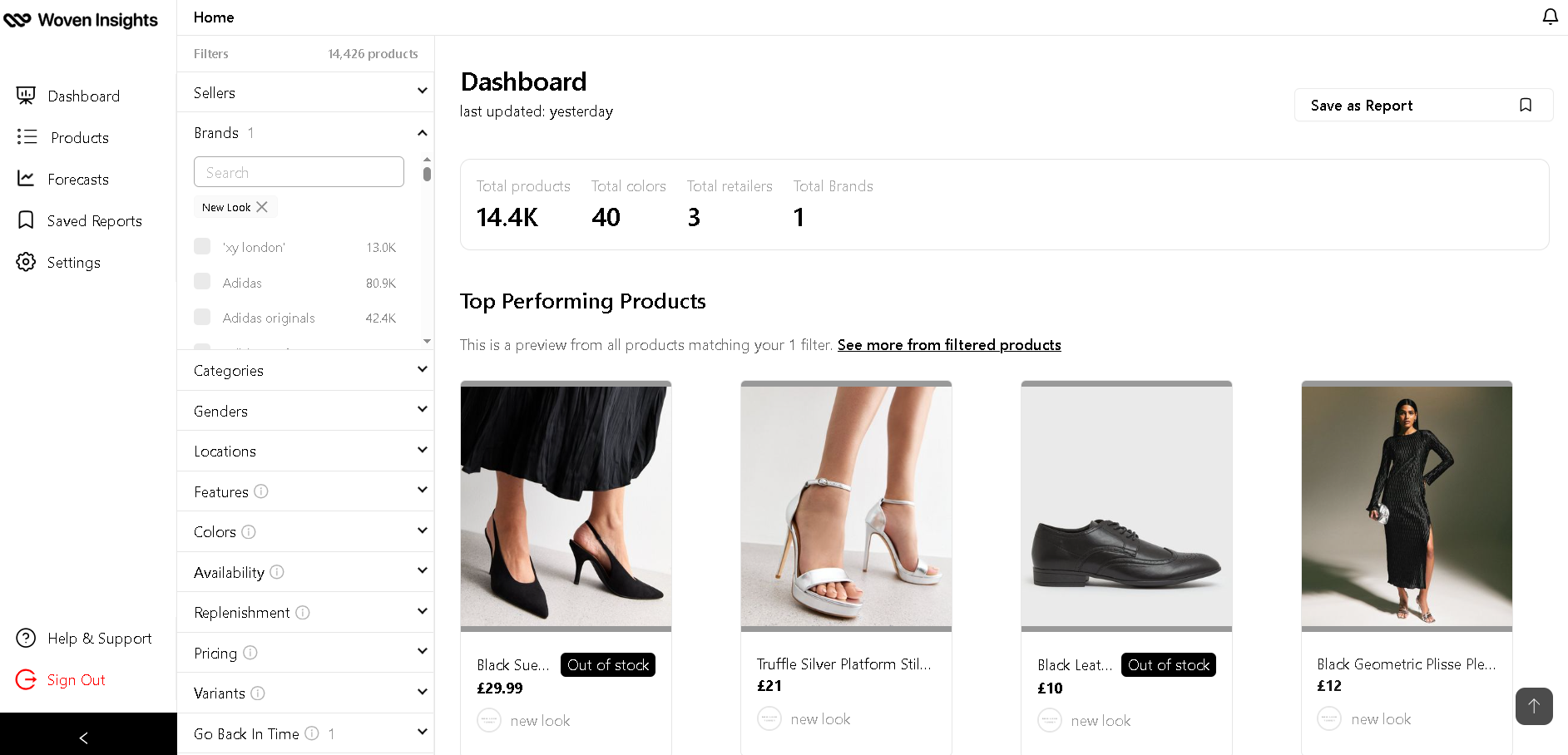
Task: Open Settings from sidebar menu
Action: [74, 262]
